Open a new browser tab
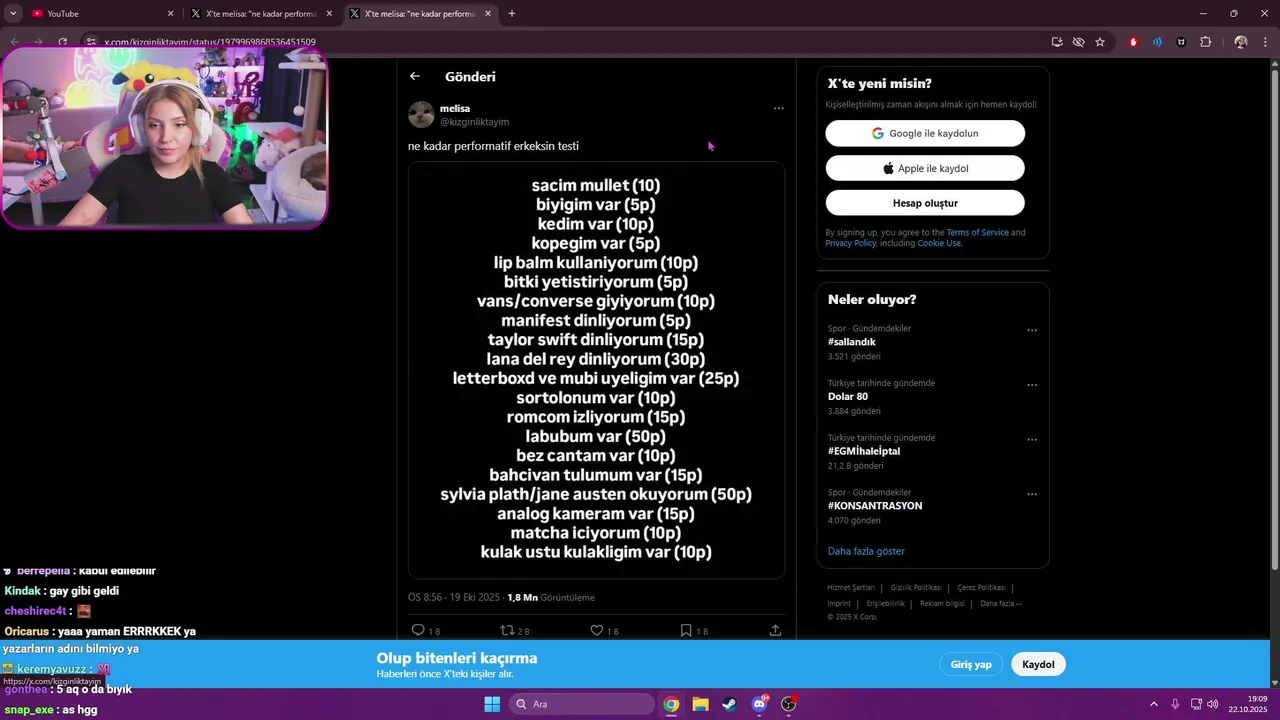The height and width of the screenshot is (720, 1280). [512, 14]
